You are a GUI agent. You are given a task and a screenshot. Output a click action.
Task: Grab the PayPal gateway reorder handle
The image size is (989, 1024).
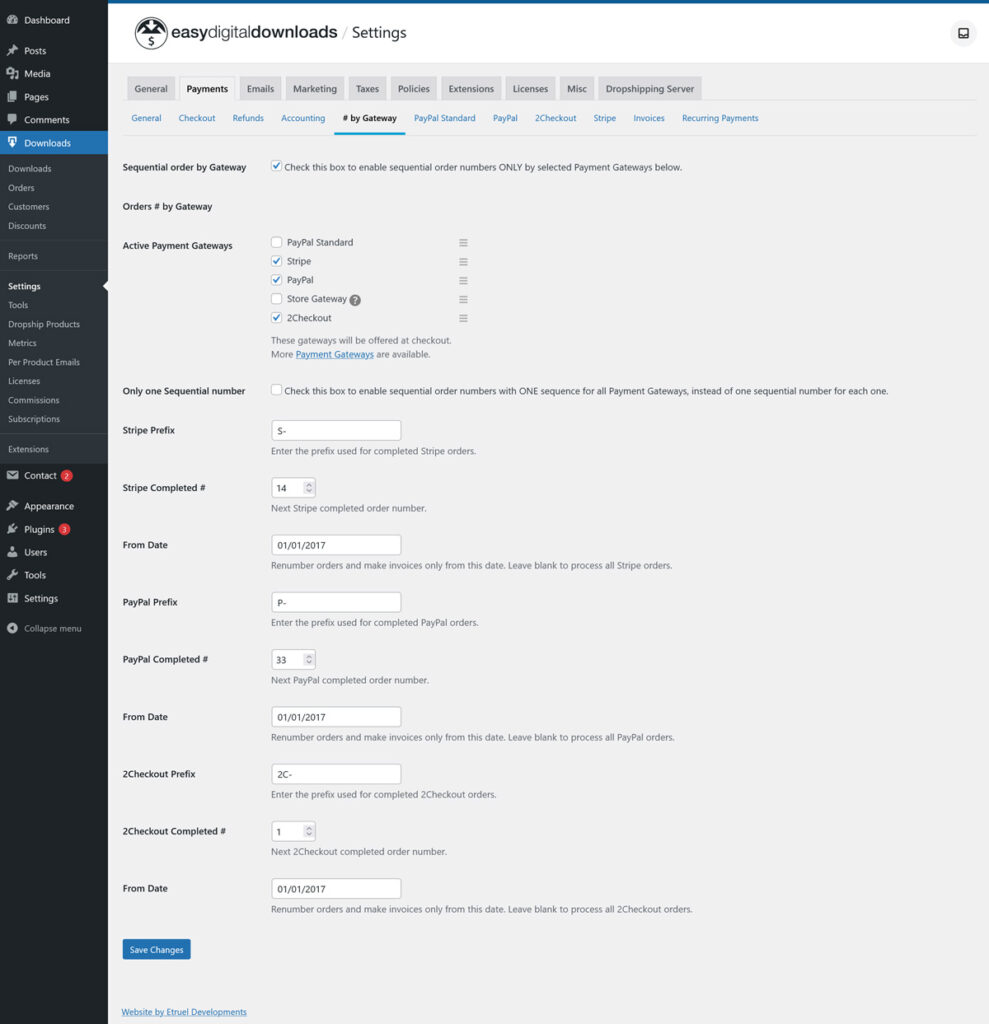click(x=463, y=280)
